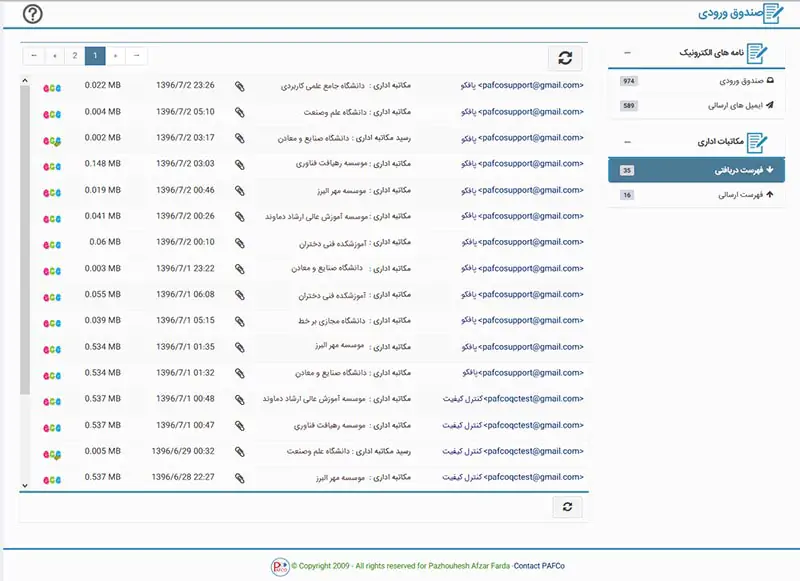Image resolution: width=800 pixels, height=581 pixels.
Task: Click the top refresh button above the list
Action: click(565, 58)
